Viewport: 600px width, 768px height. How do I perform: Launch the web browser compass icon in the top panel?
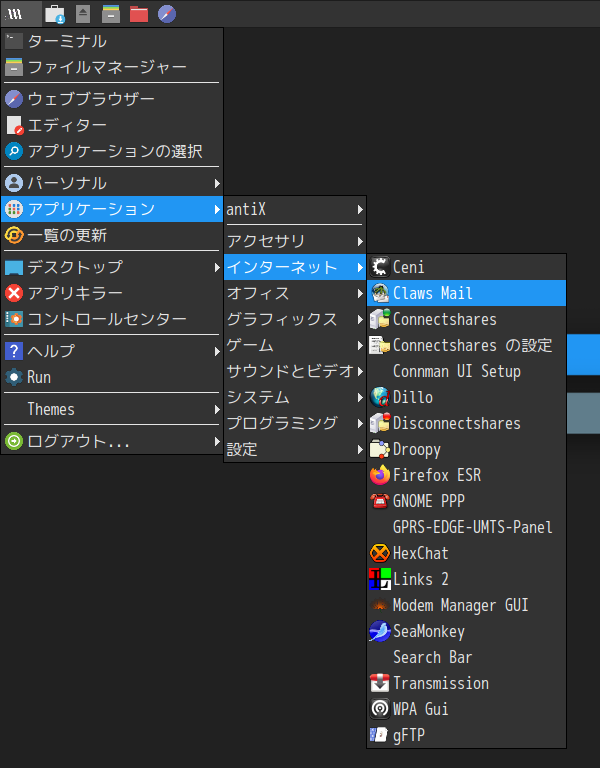click(x=167, y=14)
